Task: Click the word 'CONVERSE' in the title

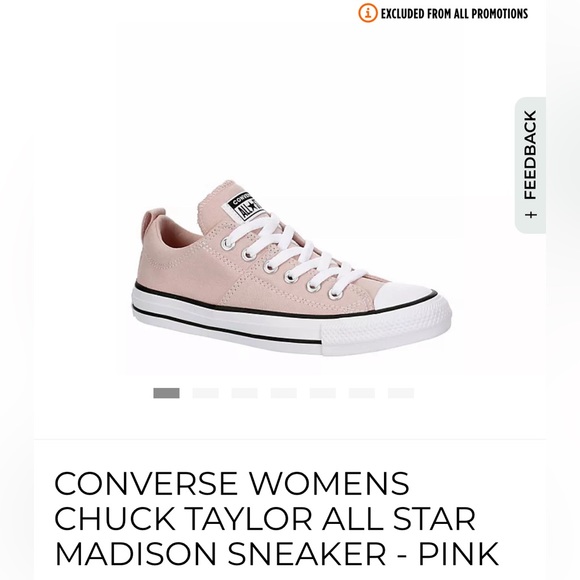Action: (146, 483)
